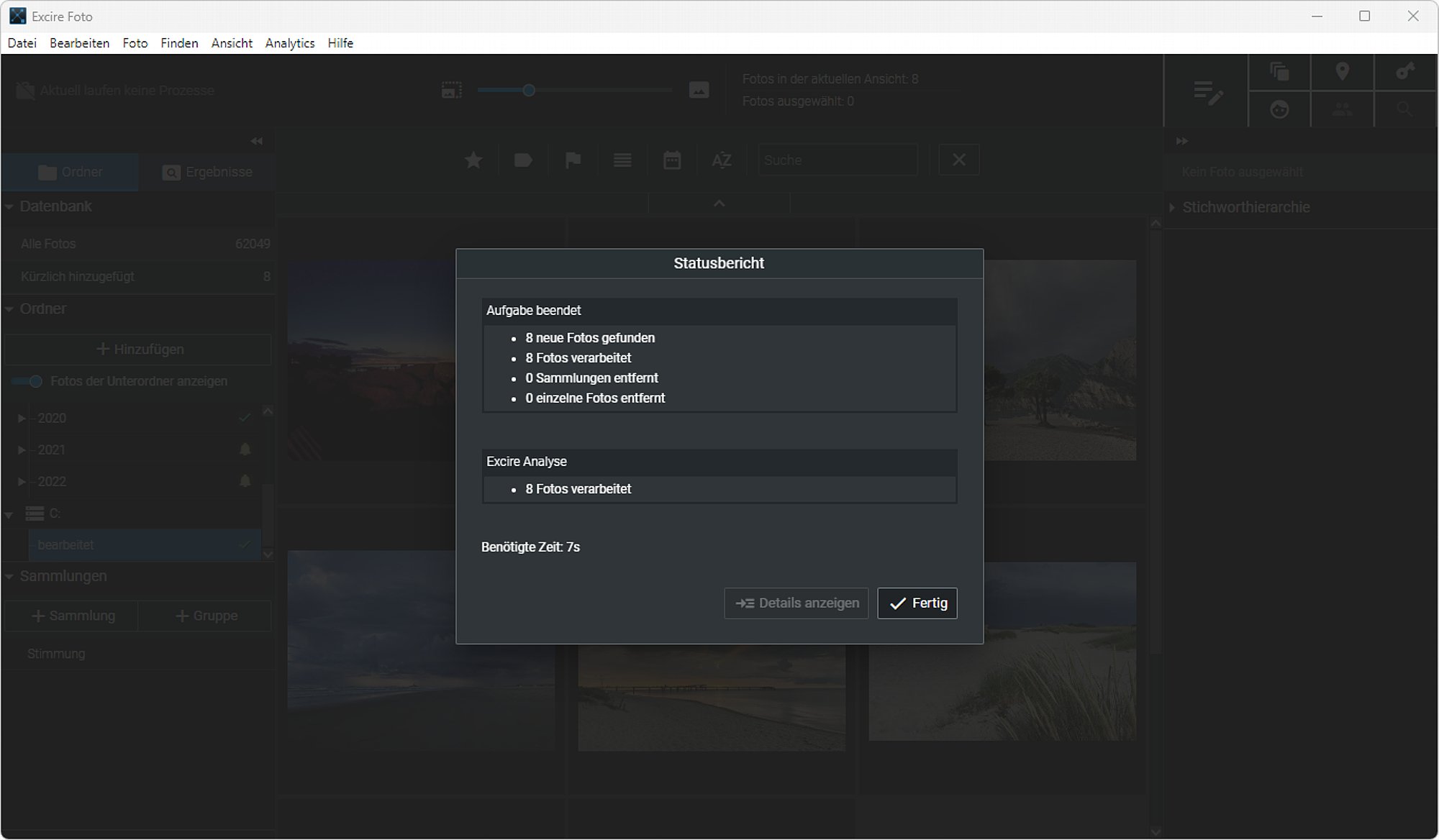Image resolution: width=1439 pixels, height=840 pixels.
Task: Click the bearbeitet folder checkmark status
Action: click(245, 545)
